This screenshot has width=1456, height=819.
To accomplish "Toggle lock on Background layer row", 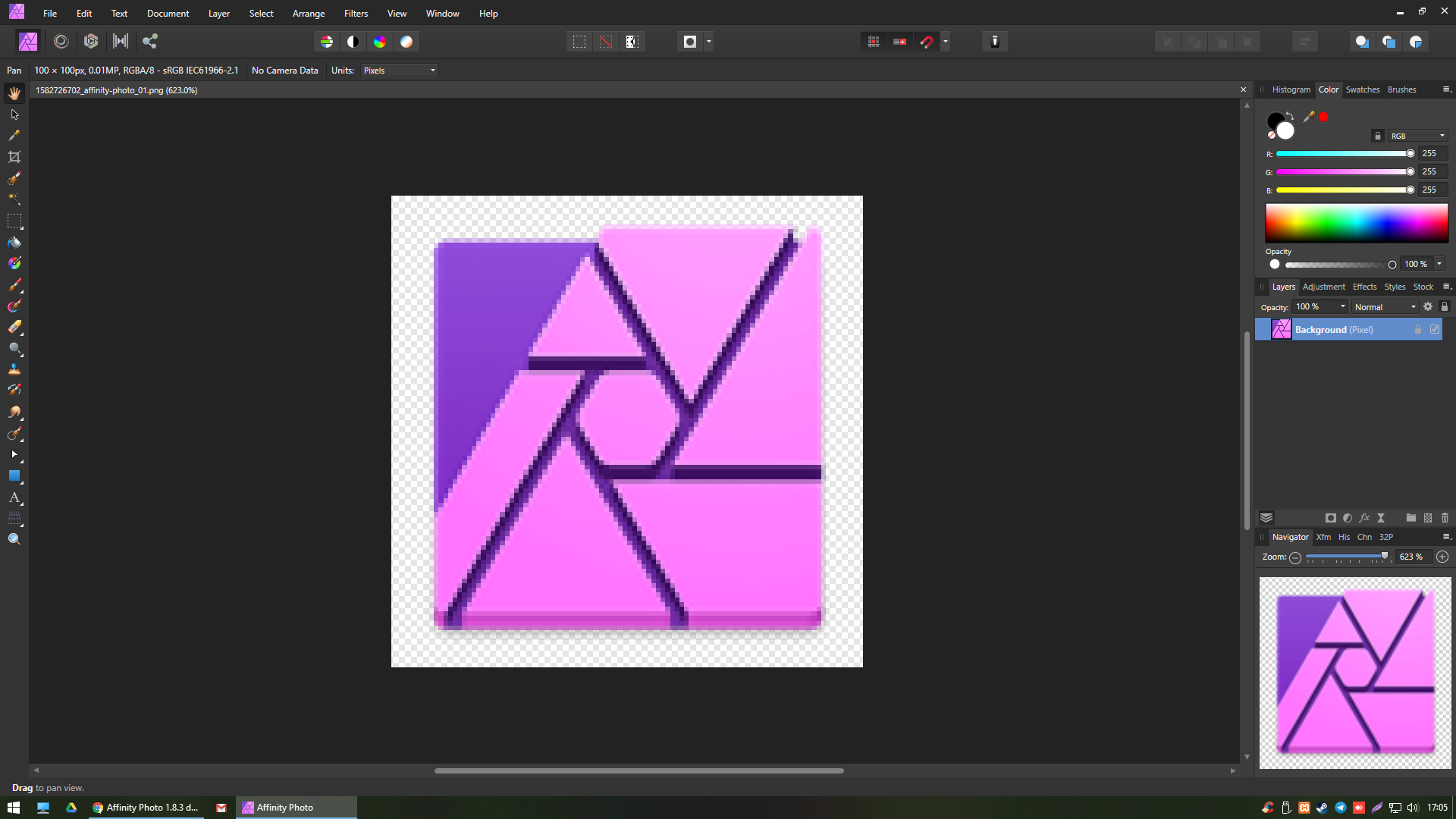I will pos(1418,330).
